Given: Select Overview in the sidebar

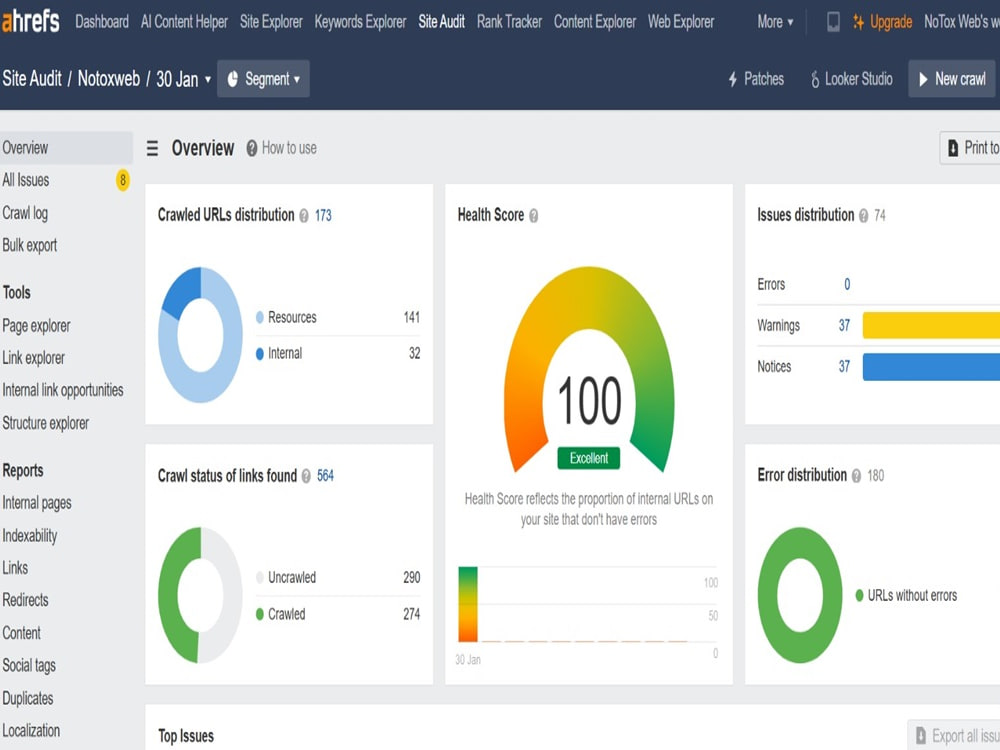Looking at the screenshot, I should [x=66, y=148].
